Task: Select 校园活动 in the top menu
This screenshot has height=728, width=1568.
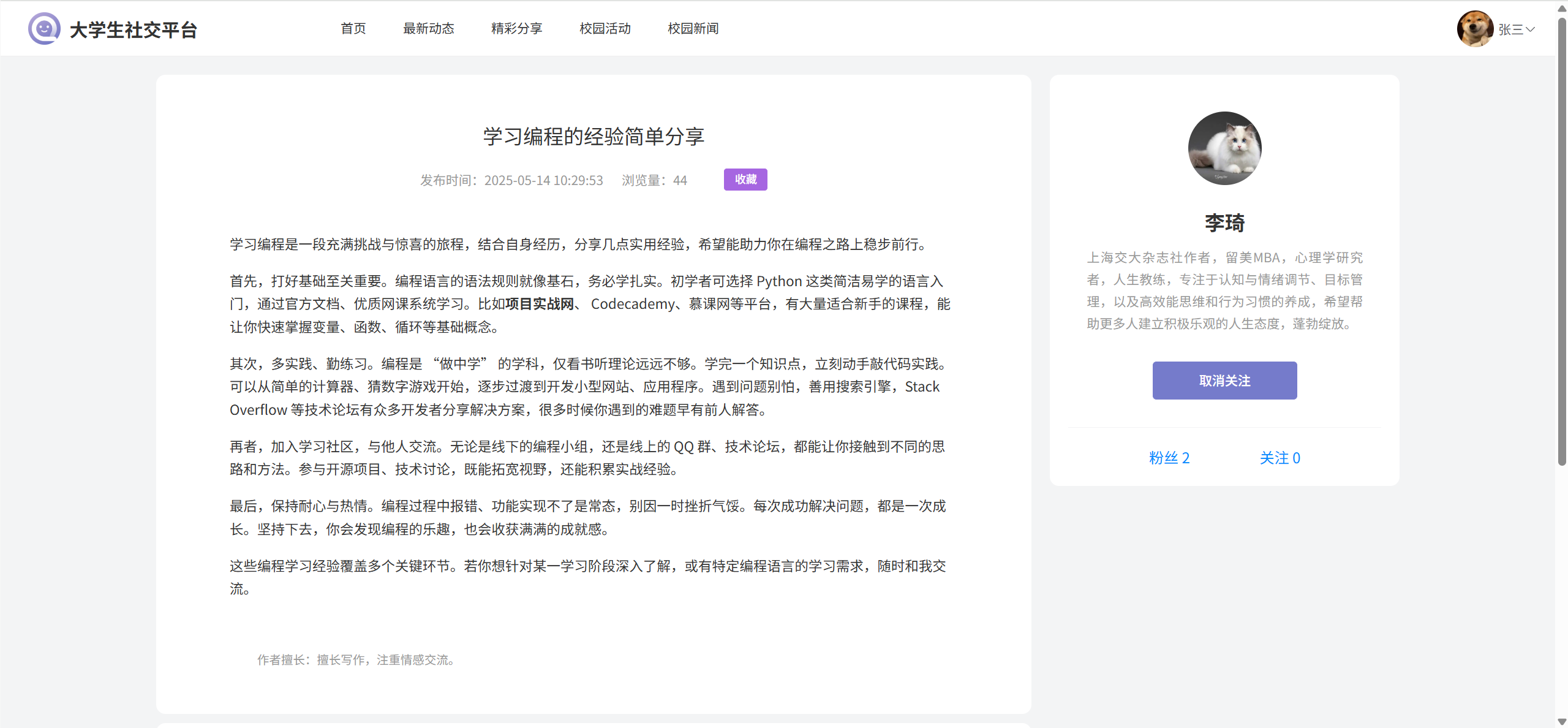Action: 605,29
